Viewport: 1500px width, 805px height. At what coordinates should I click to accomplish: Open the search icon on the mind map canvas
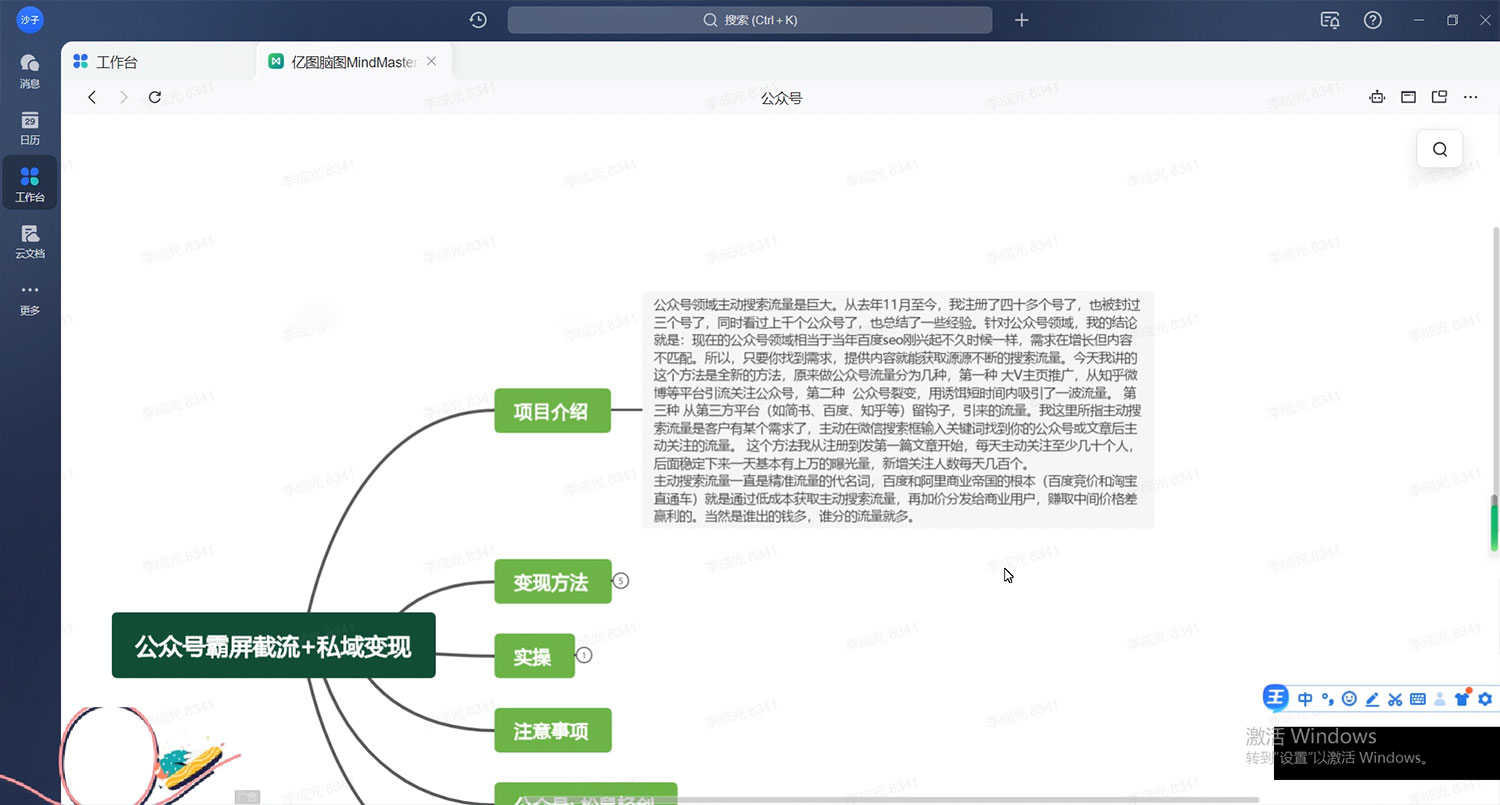(x=1439, y=148)
